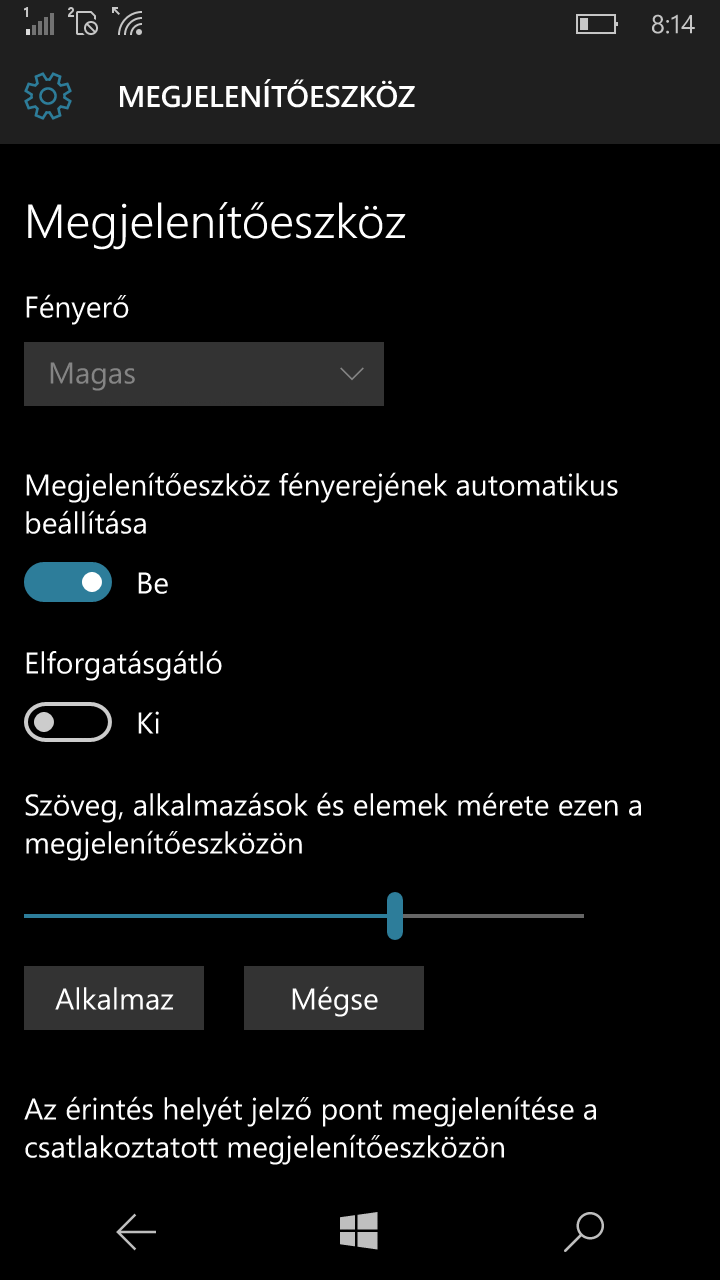The image size is (720, 1280).
Task: Tap the MEGJELENÍTŐESZKÖZ header title
Action: click(266, 97)
